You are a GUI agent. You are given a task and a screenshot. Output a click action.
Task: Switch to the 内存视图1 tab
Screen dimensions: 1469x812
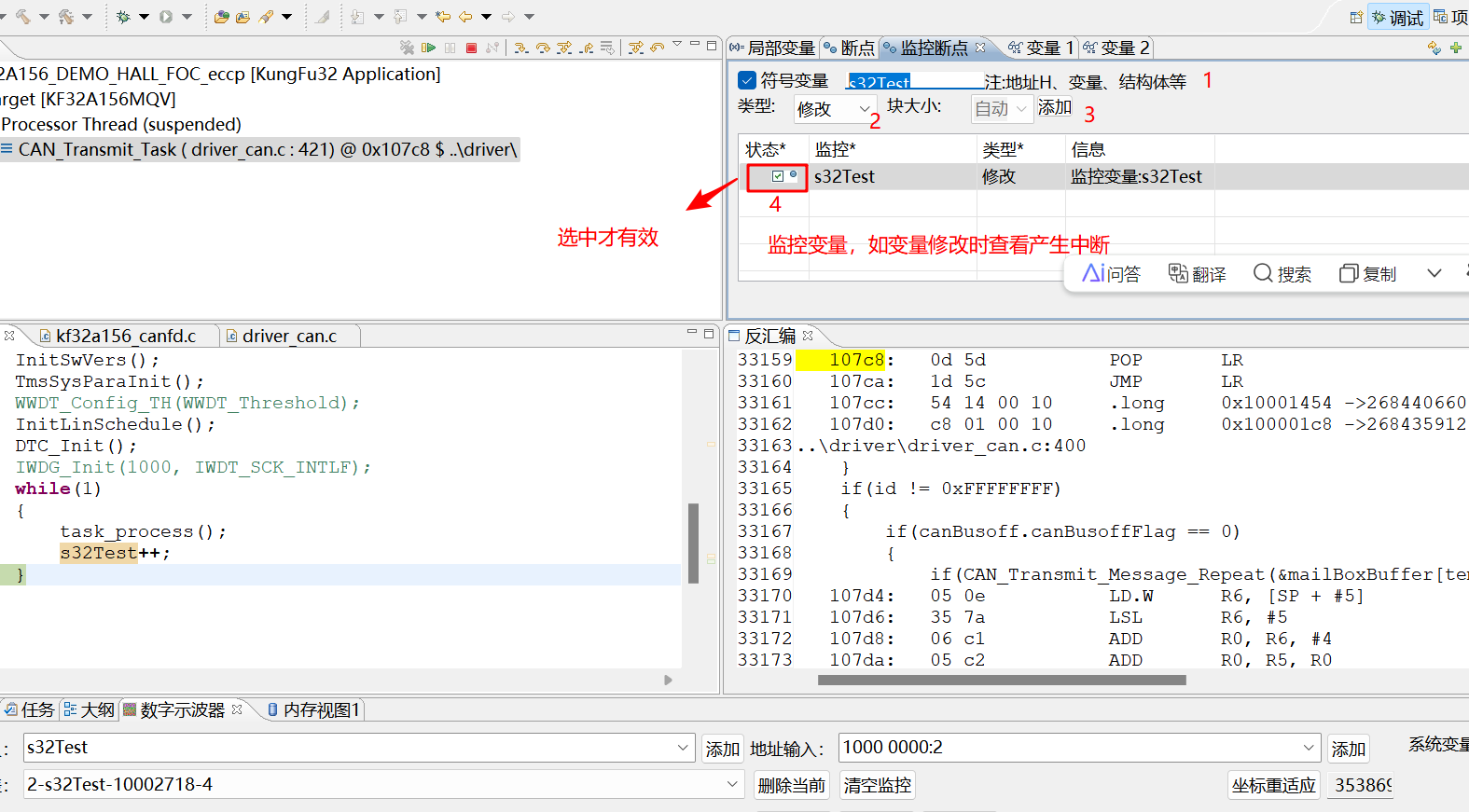coord(313,709)
